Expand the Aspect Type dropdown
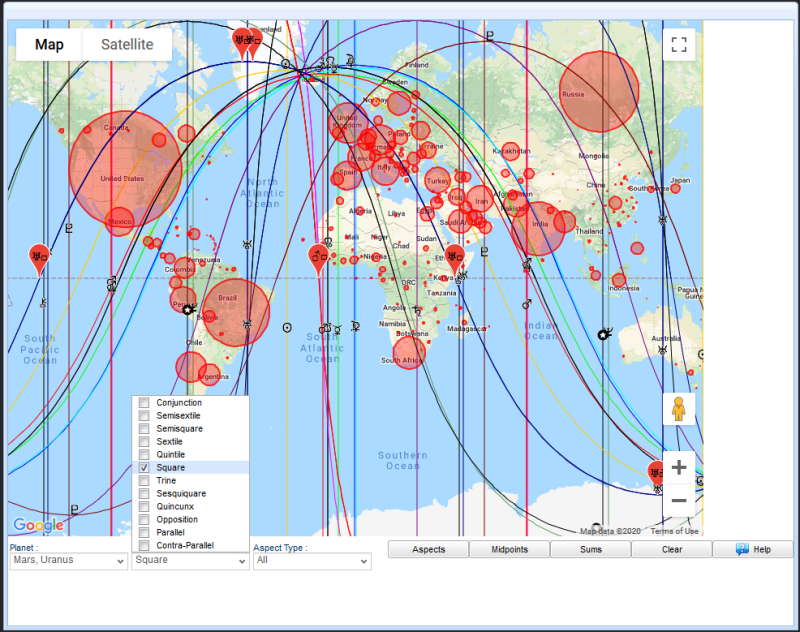Image resolution: width=800 pixels, height=632 pixels. 311,561
